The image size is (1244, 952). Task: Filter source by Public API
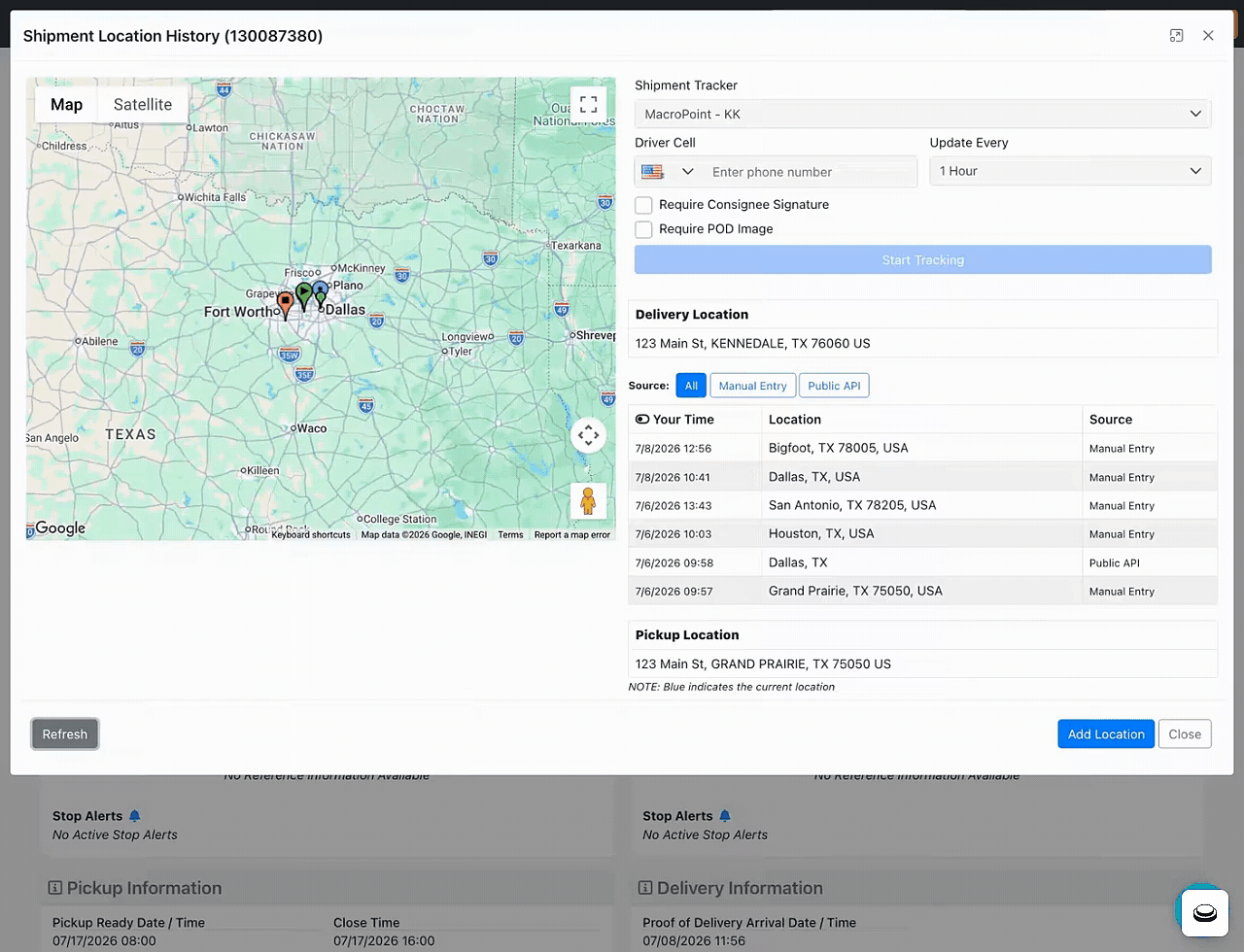tap(834, 386)
